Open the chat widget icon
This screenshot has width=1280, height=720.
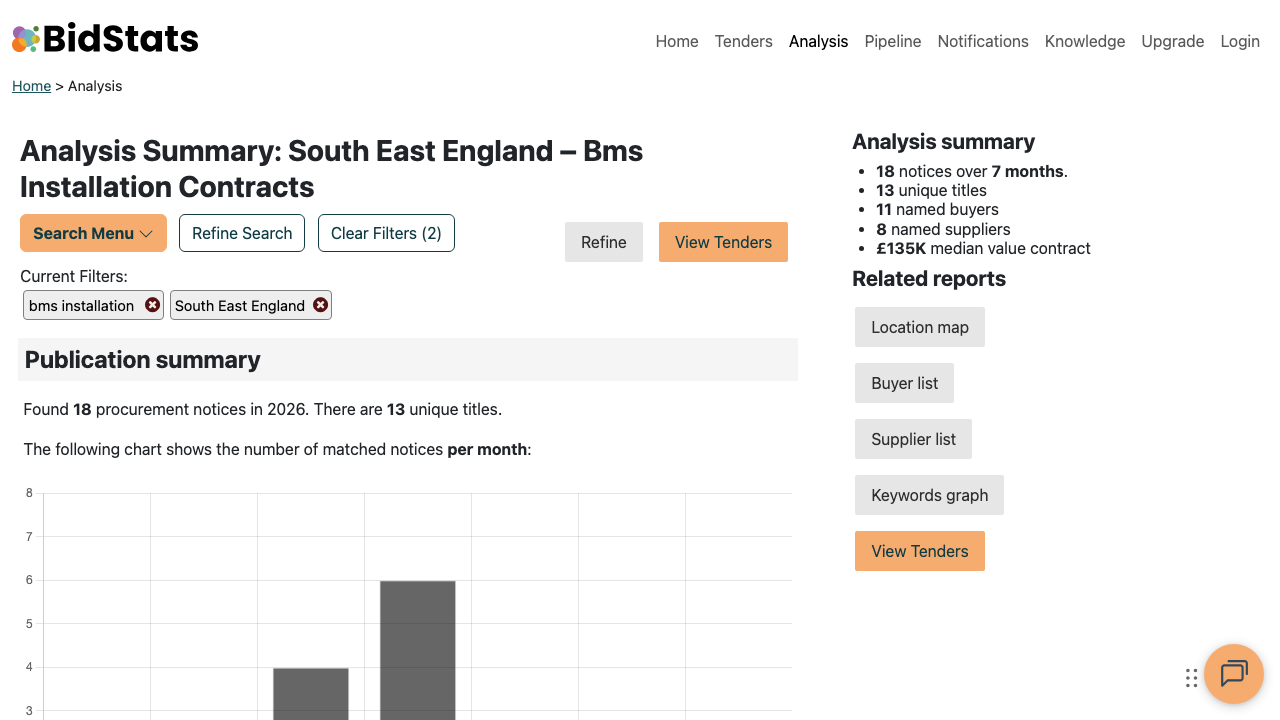tap(1233, 673)
